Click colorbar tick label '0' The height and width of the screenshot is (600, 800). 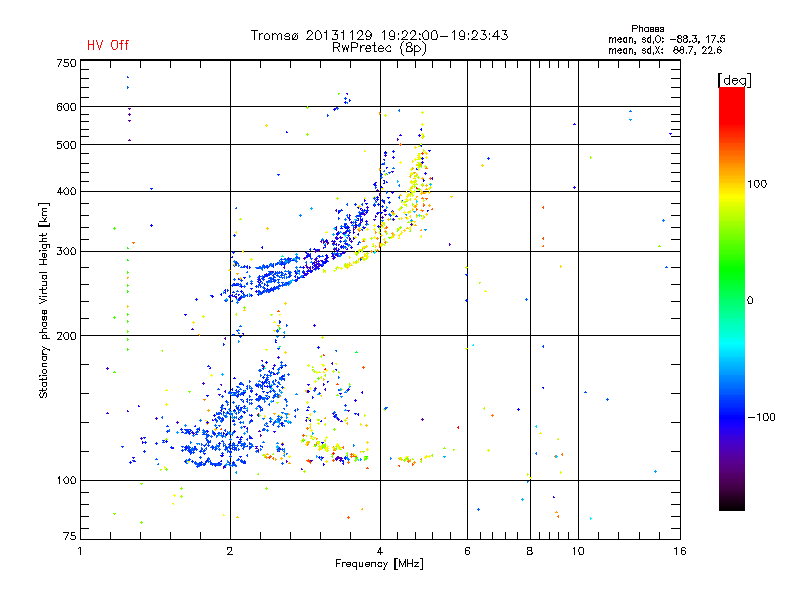tap(750, 301)
